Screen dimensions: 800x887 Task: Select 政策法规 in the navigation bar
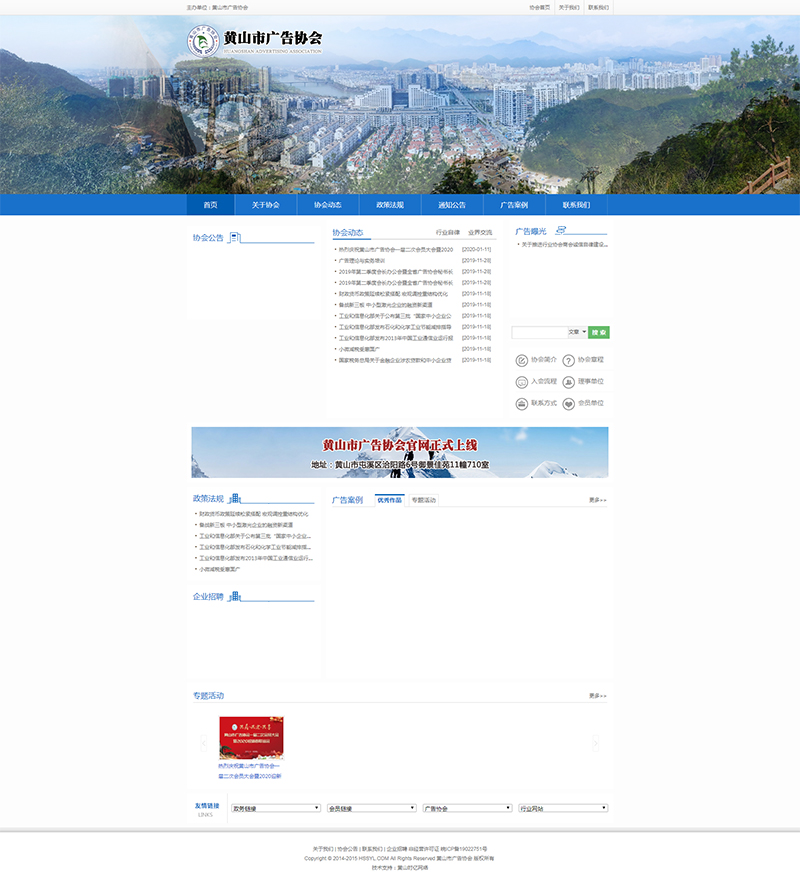pyautogui.click(x=390, y=205)
